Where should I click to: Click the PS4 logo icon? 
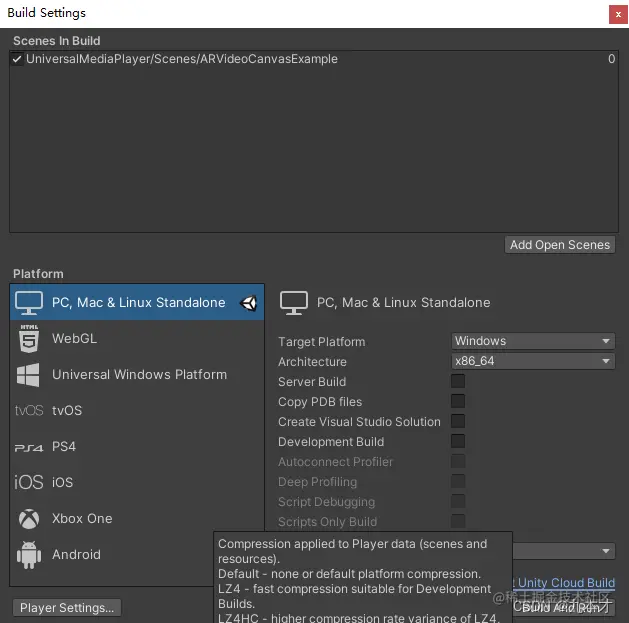29,447
